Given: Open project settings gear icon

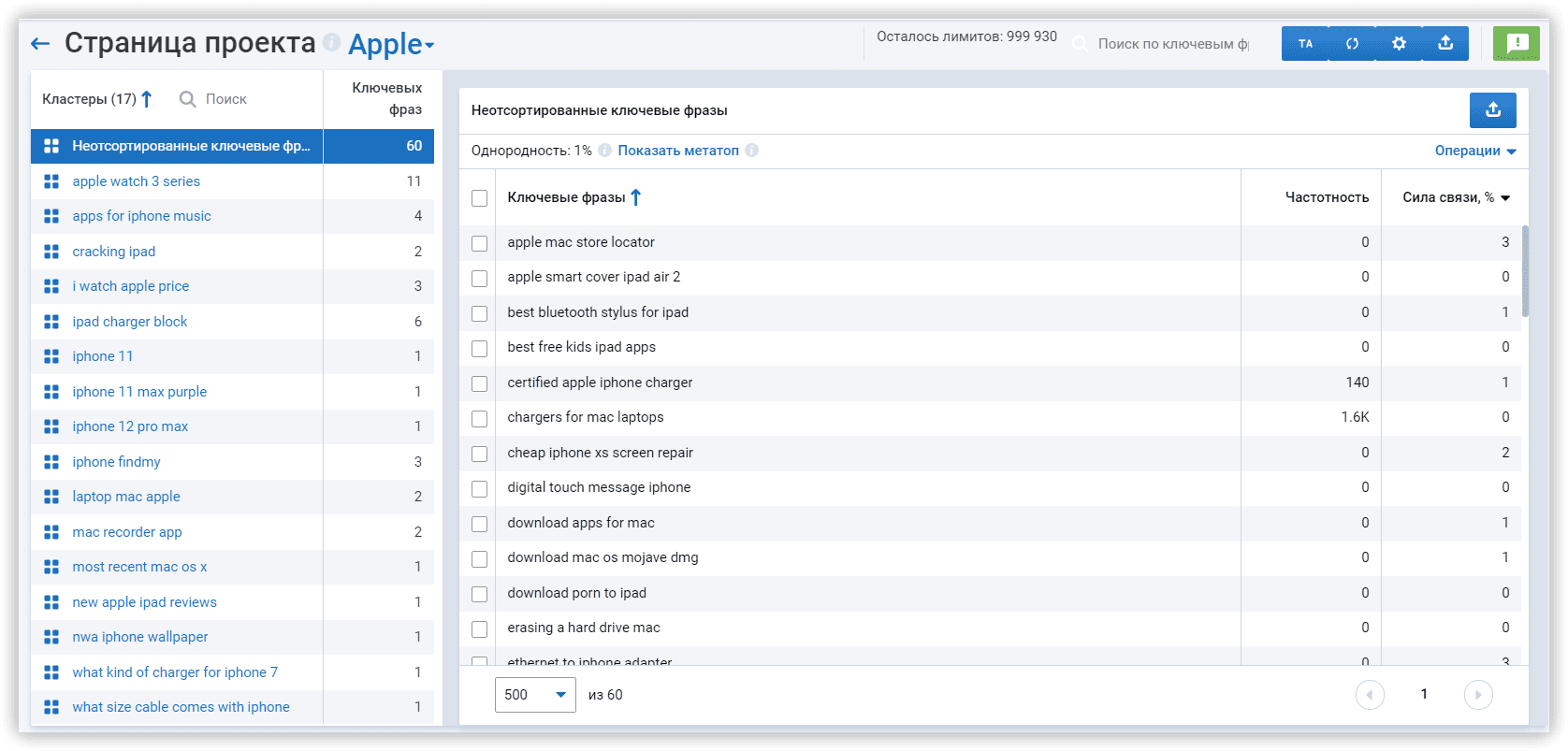Looking at the screenshot, I should click(x=1399, y=43).
